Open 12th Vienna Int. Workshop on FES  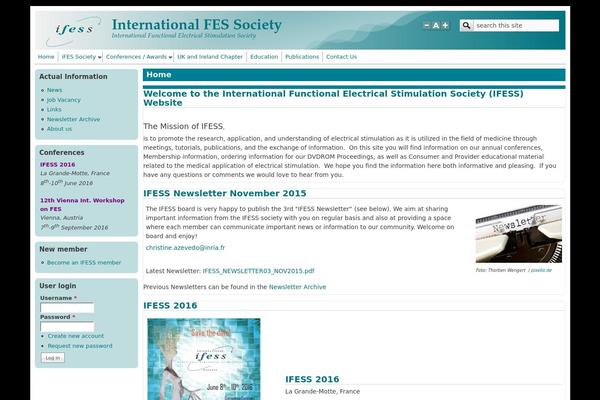(x=82, y=205)
